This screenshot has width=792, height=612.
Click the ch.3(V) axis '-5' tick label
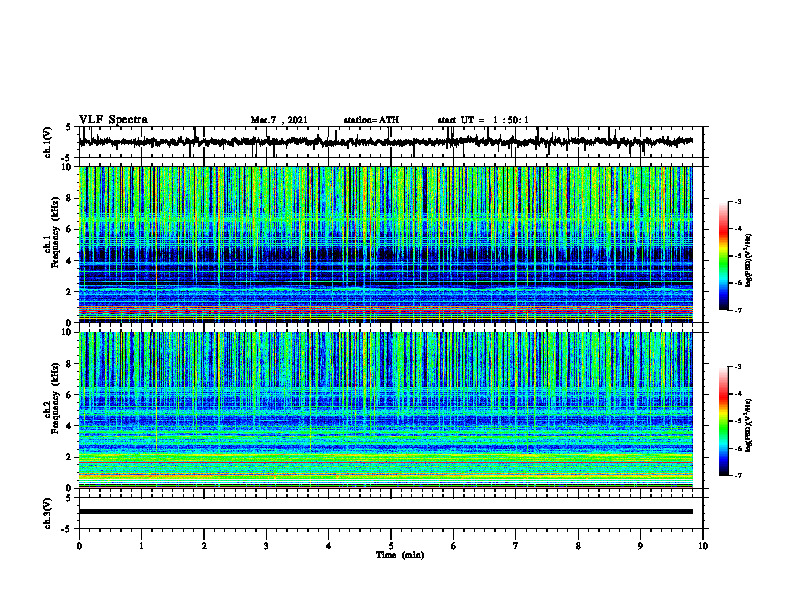click(x=68, y=529)
